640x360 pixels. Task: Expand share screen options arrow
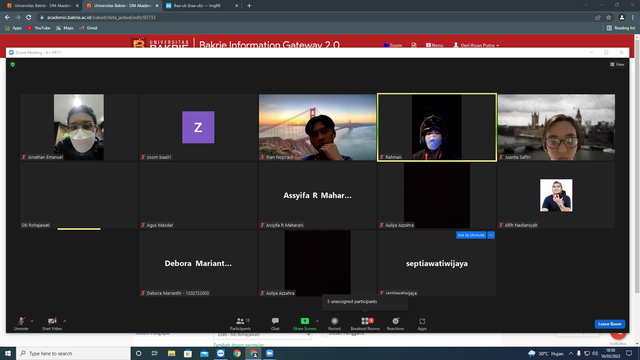coord(318,321)
